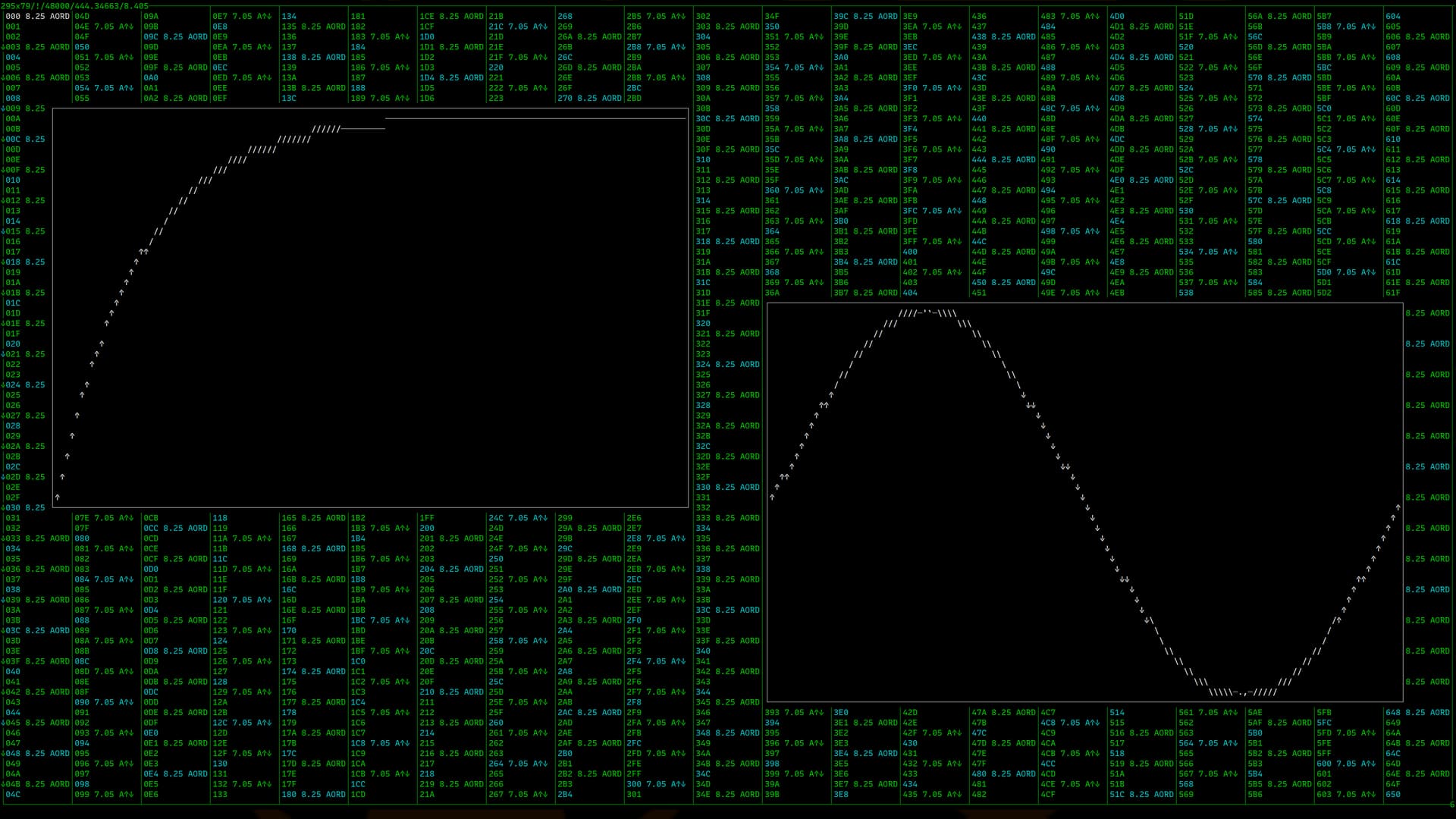Viewport: 1456px width, 819px height.
Task: Select the cyan row 1D4 entry
Action: [451, 77]
